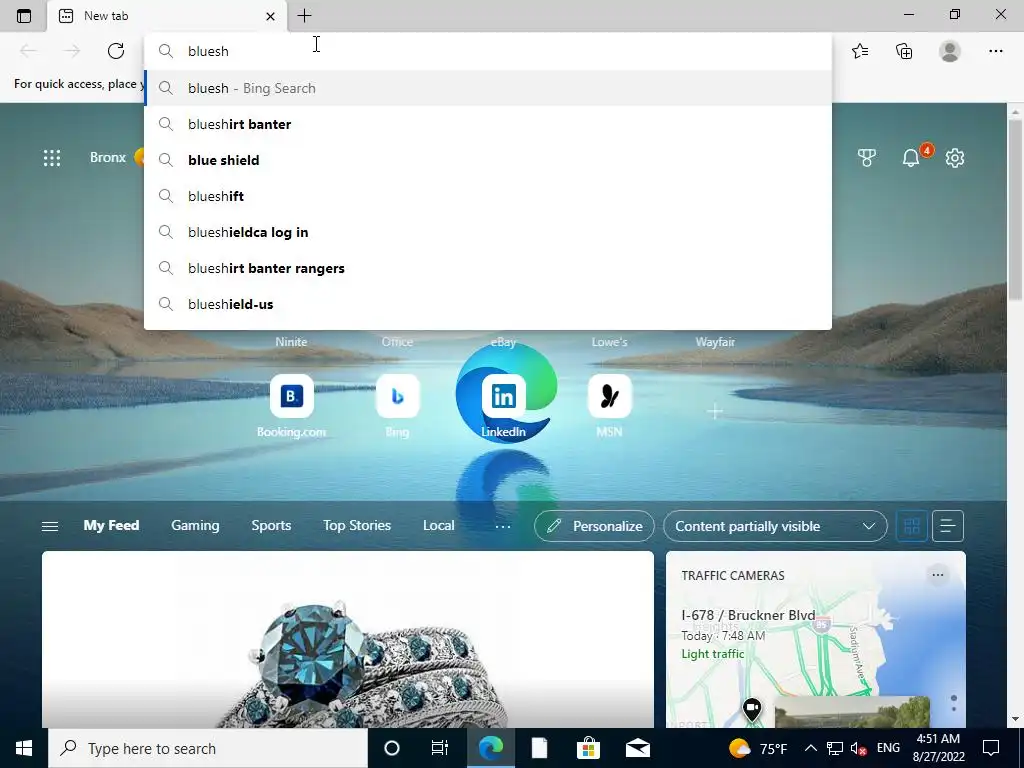Open the notifications bell icon
This screenshot has width=1024, height=768.
click(x=911, y=158)
